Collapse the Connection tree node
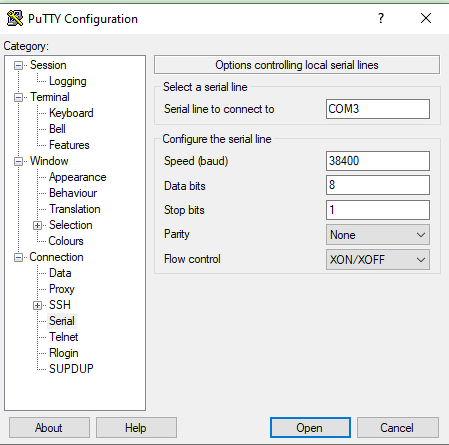Screen dimensions: 449x445 click(x=18, y=257)
